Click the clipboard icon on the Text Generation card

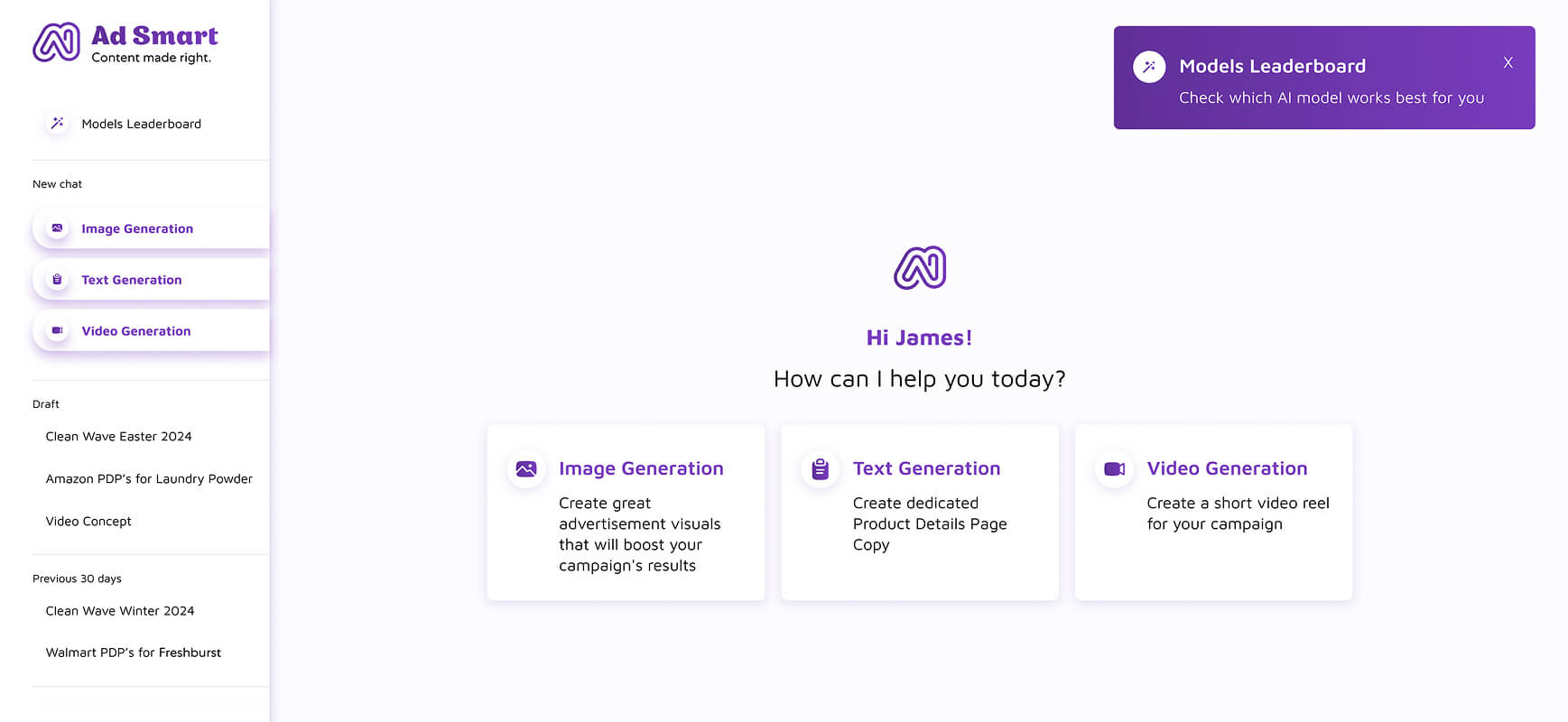[820, 469]
